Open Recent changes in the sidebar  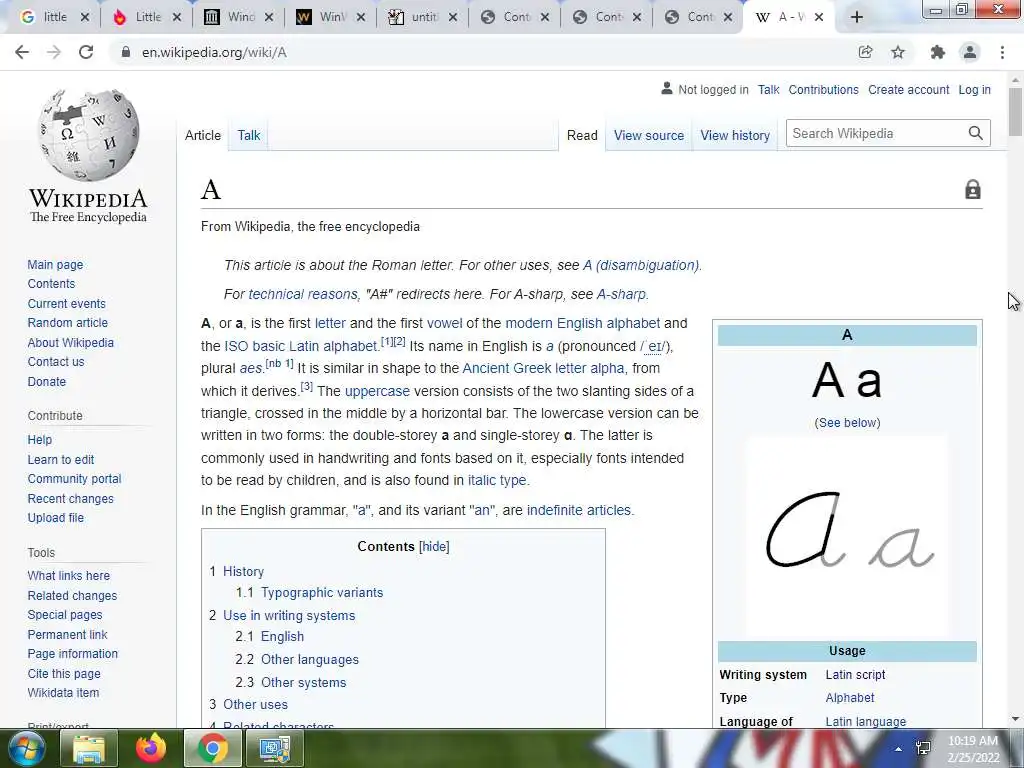point(71,498)
